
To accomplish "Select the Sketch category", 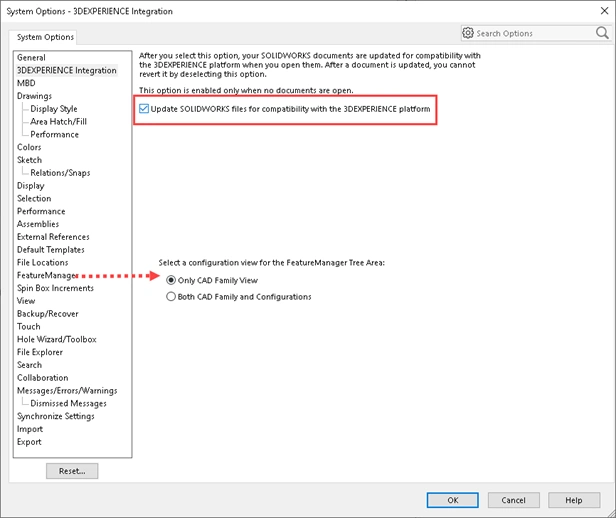I will pos(29,160).
